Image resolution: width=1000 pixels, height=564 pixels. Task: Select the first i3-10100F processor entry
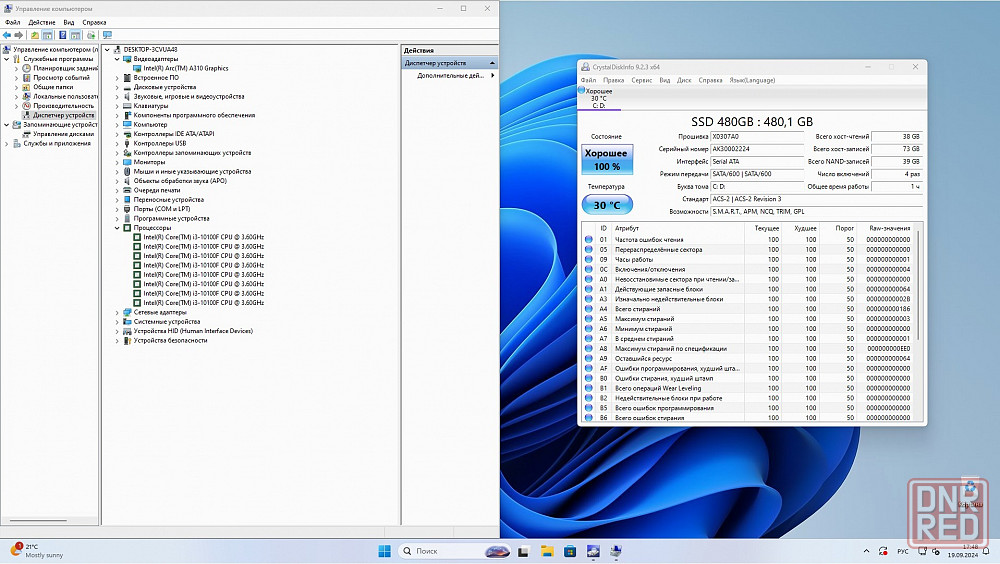[203, 237]
